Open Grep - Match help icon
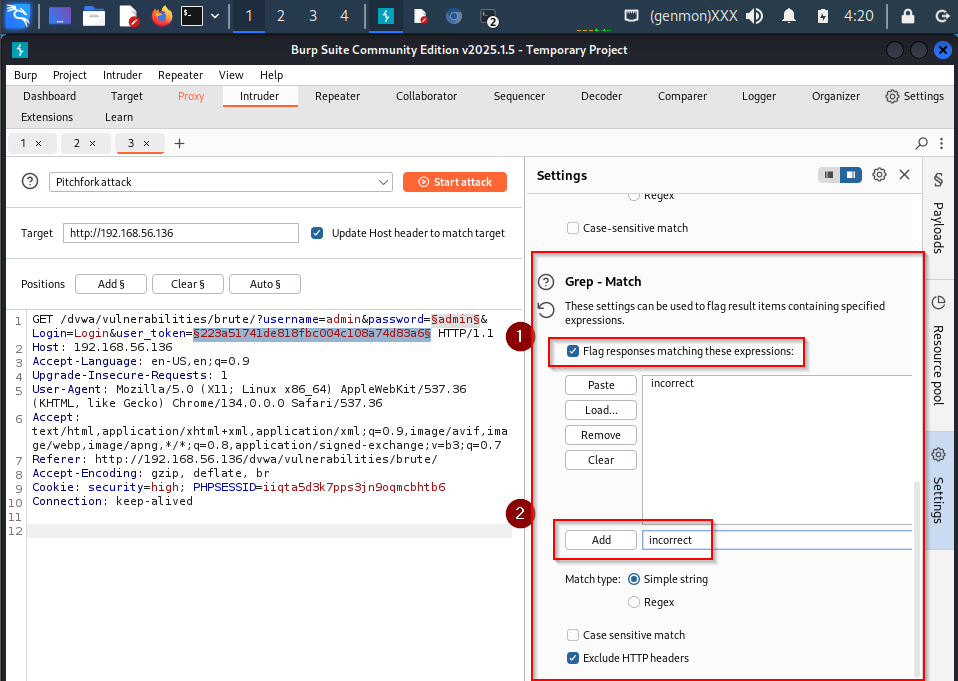This screenshot has width=958, height=681. point(546,282)
